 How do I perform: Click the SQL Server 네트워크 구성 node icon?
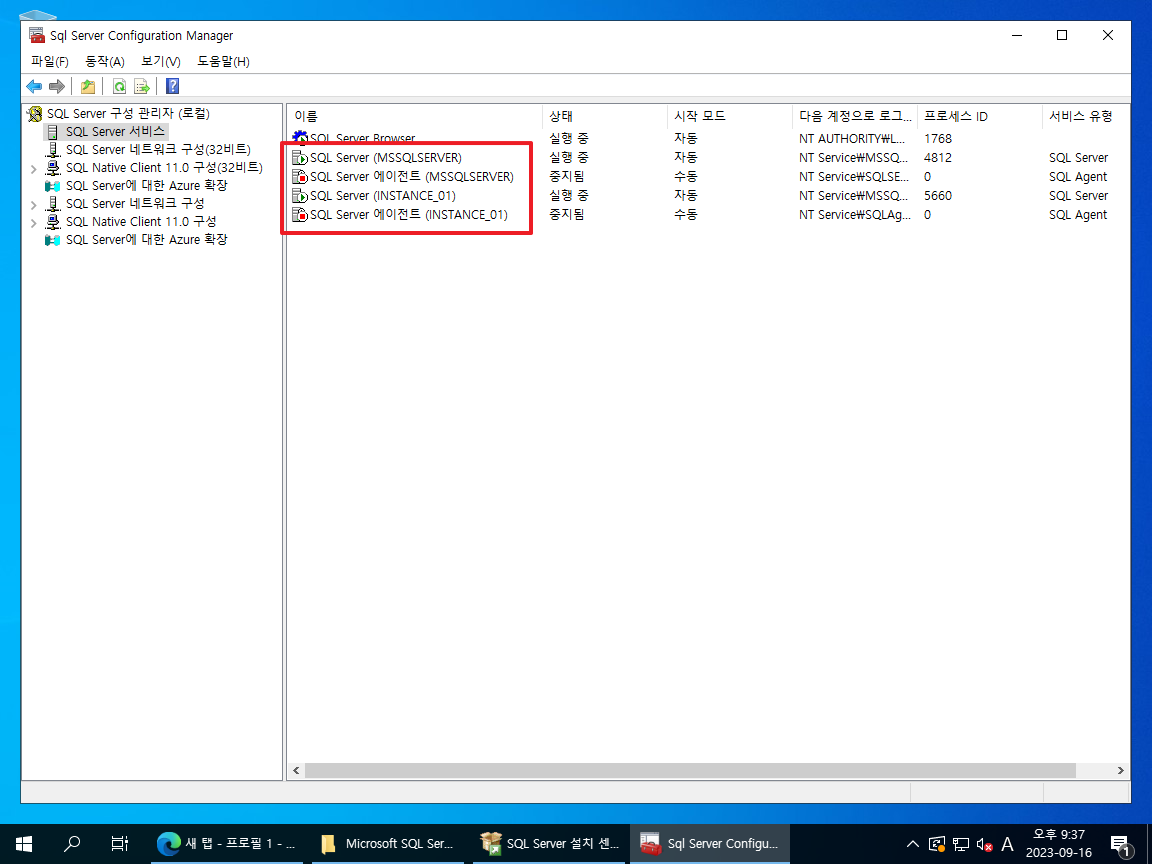52,204
